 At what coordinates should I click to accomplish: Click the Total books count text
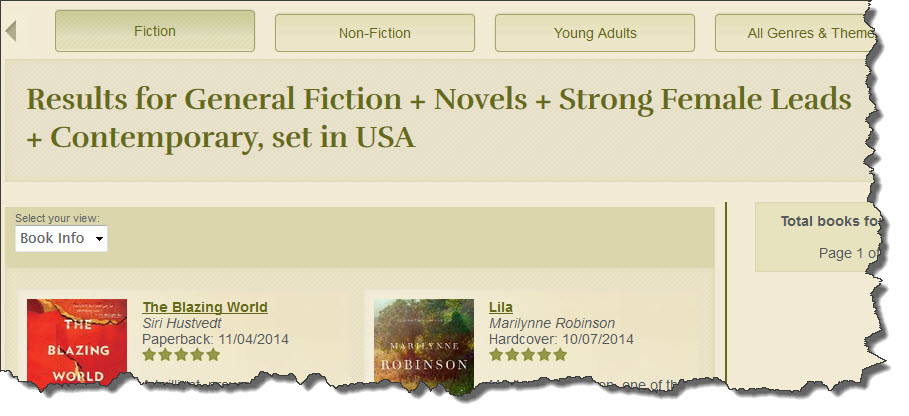point(830,221)
